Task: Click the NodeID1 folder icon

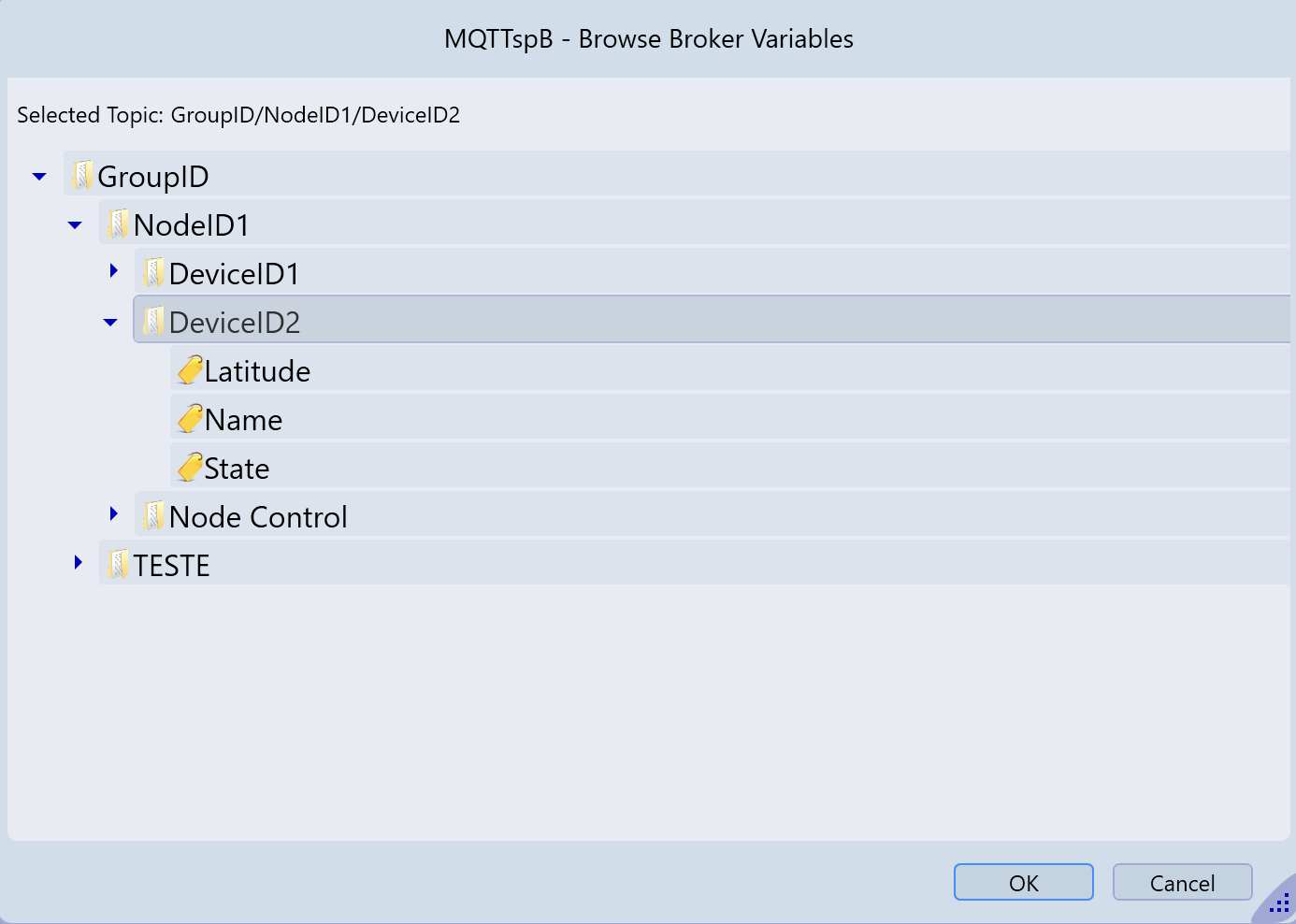Action: pos(118,224)
